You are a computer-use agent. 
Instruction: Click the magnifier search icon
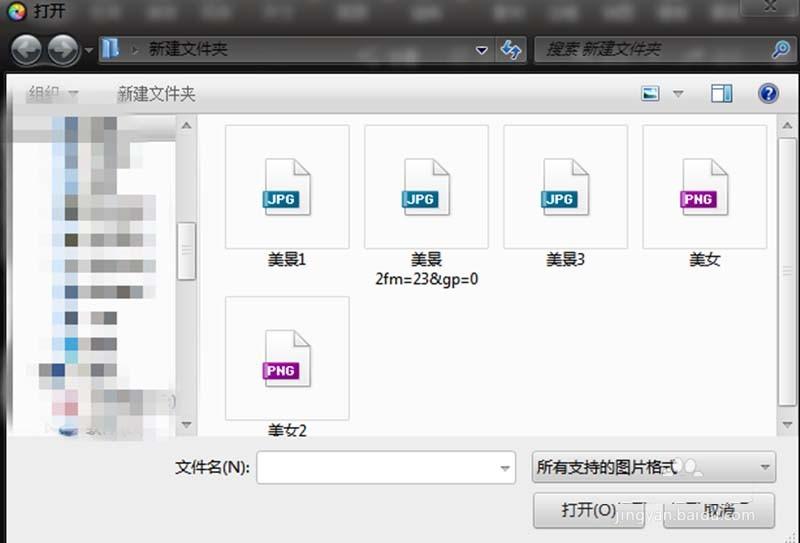click(781, 50)
